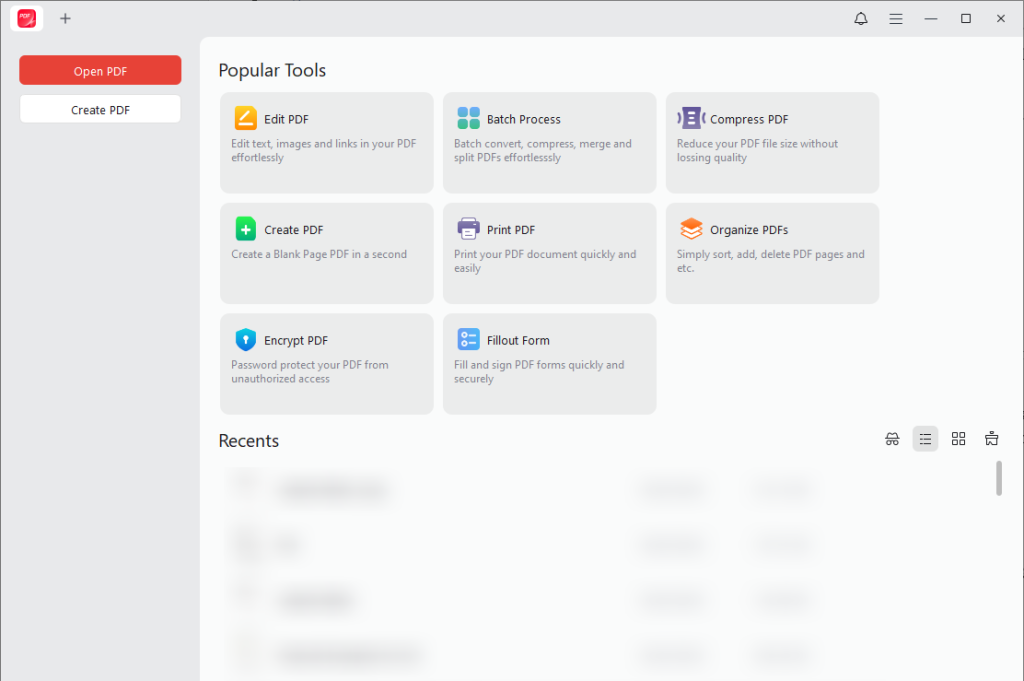Click the green Create PDF plus icon
The width and height of the screenshot is (1024, 681).
246,229
